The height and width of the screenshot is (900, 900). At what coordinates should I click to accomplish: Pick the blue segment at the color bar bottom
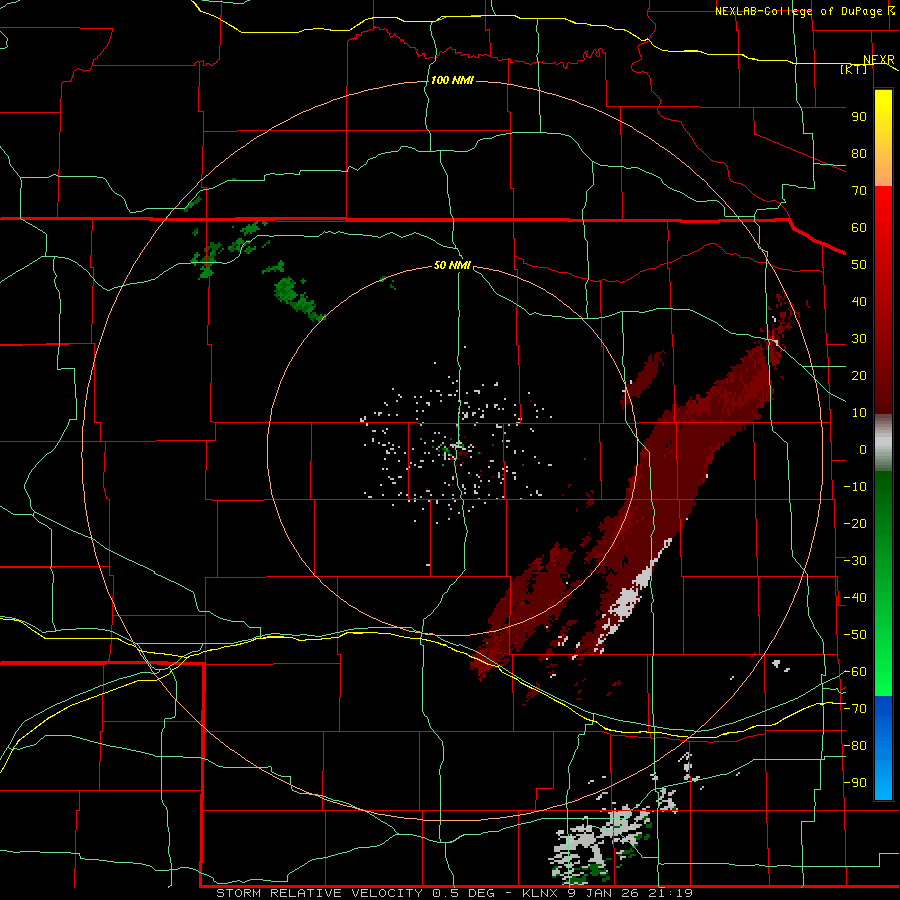pyautogui.click(x=883, y=748)
